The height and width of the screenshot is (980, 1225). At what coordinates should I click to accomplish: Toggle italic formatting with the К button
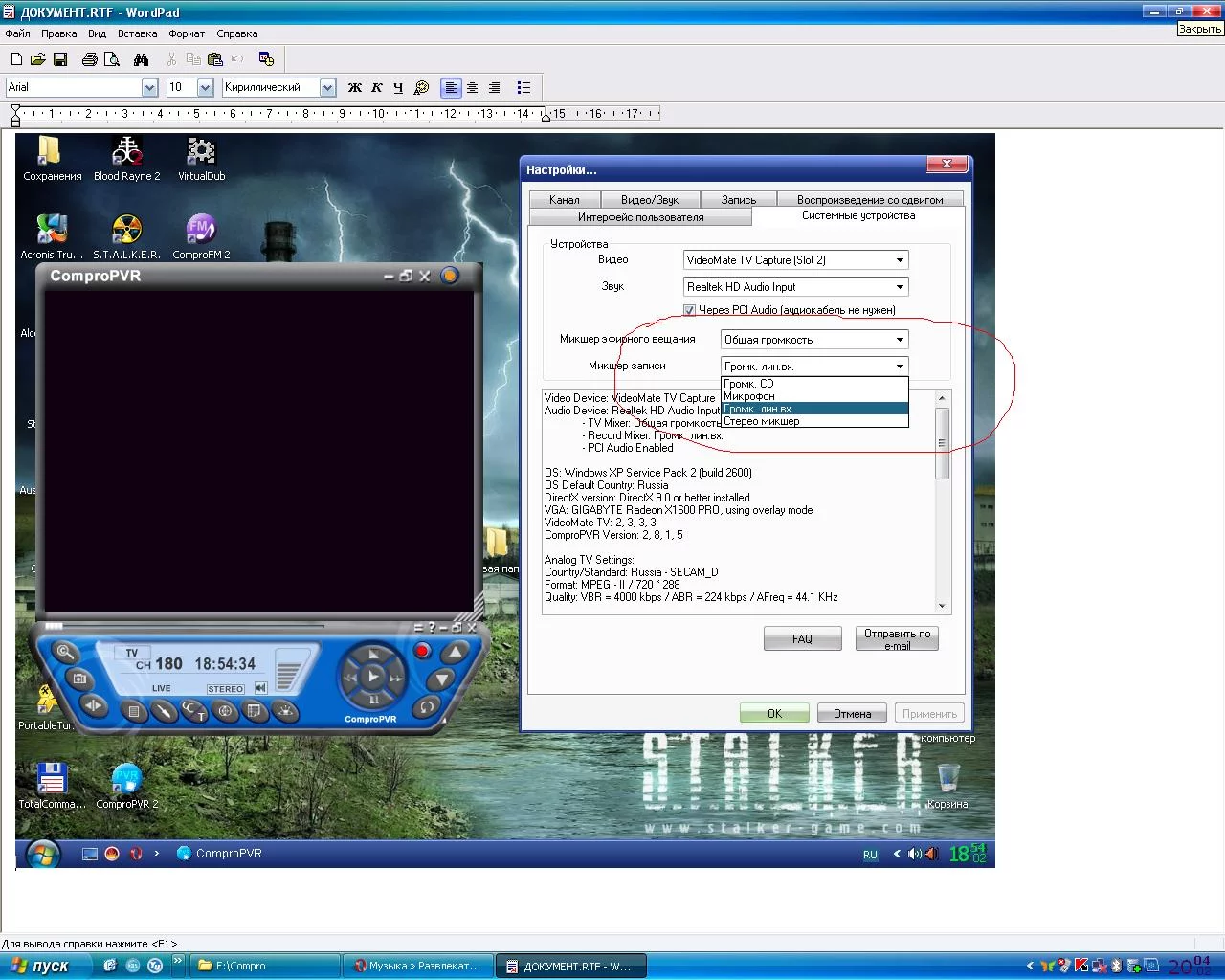tap(377, 88)
